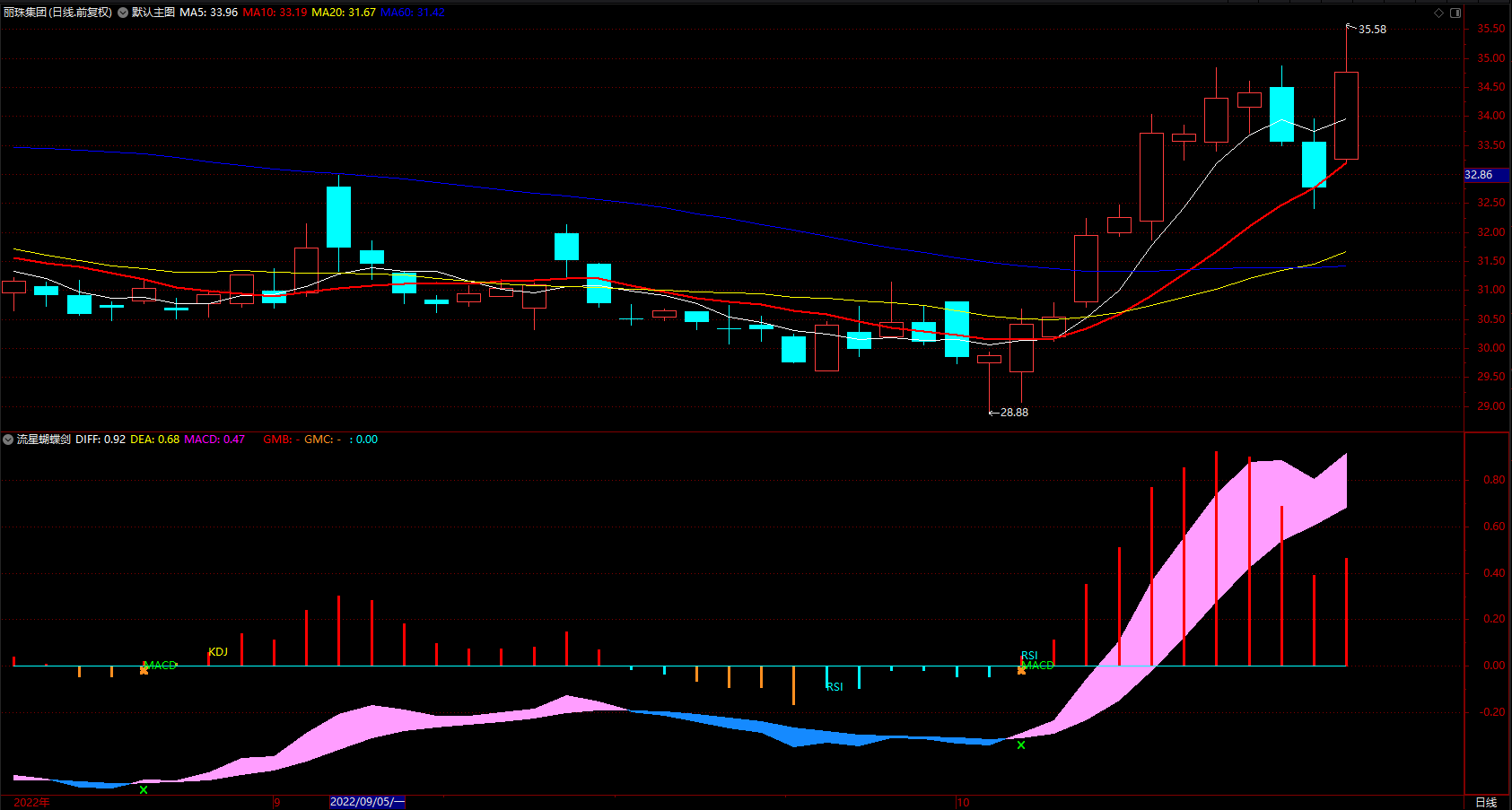Toggle the side panel layout icon
Screen dimensions: 1512x810
pos(1455,13)
